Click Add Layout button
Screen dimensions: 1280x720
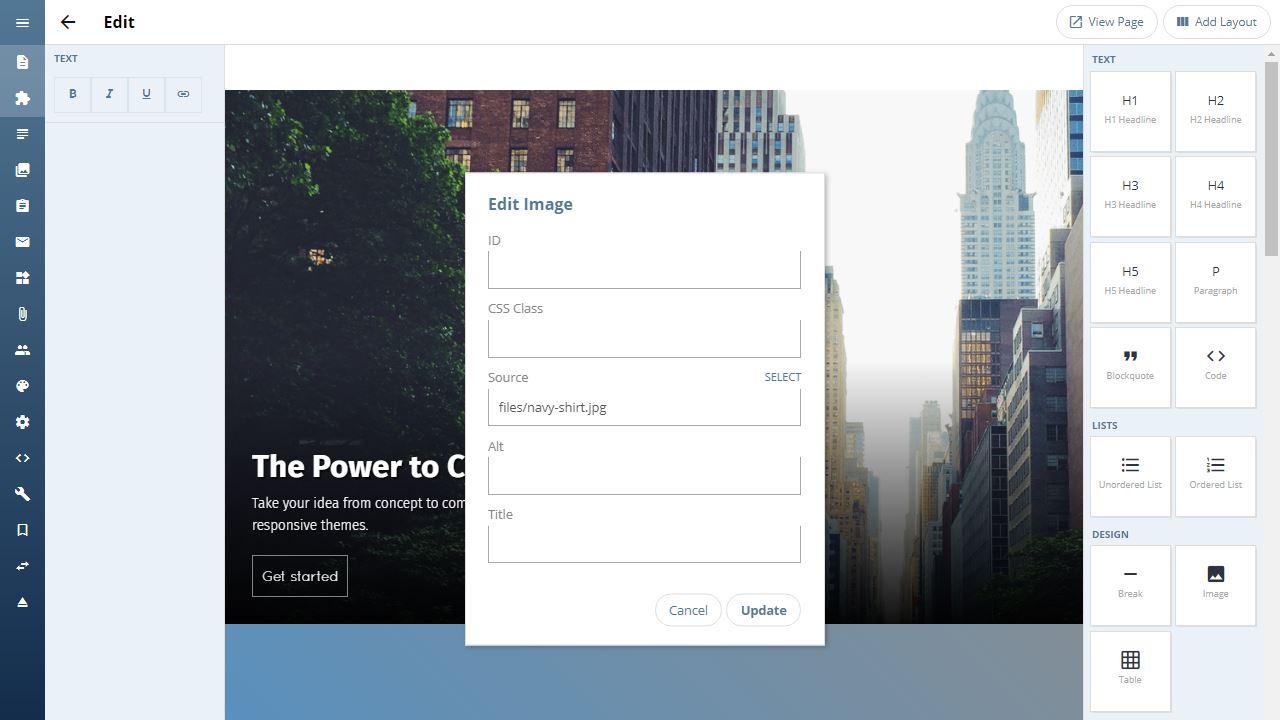point(1217,22)
